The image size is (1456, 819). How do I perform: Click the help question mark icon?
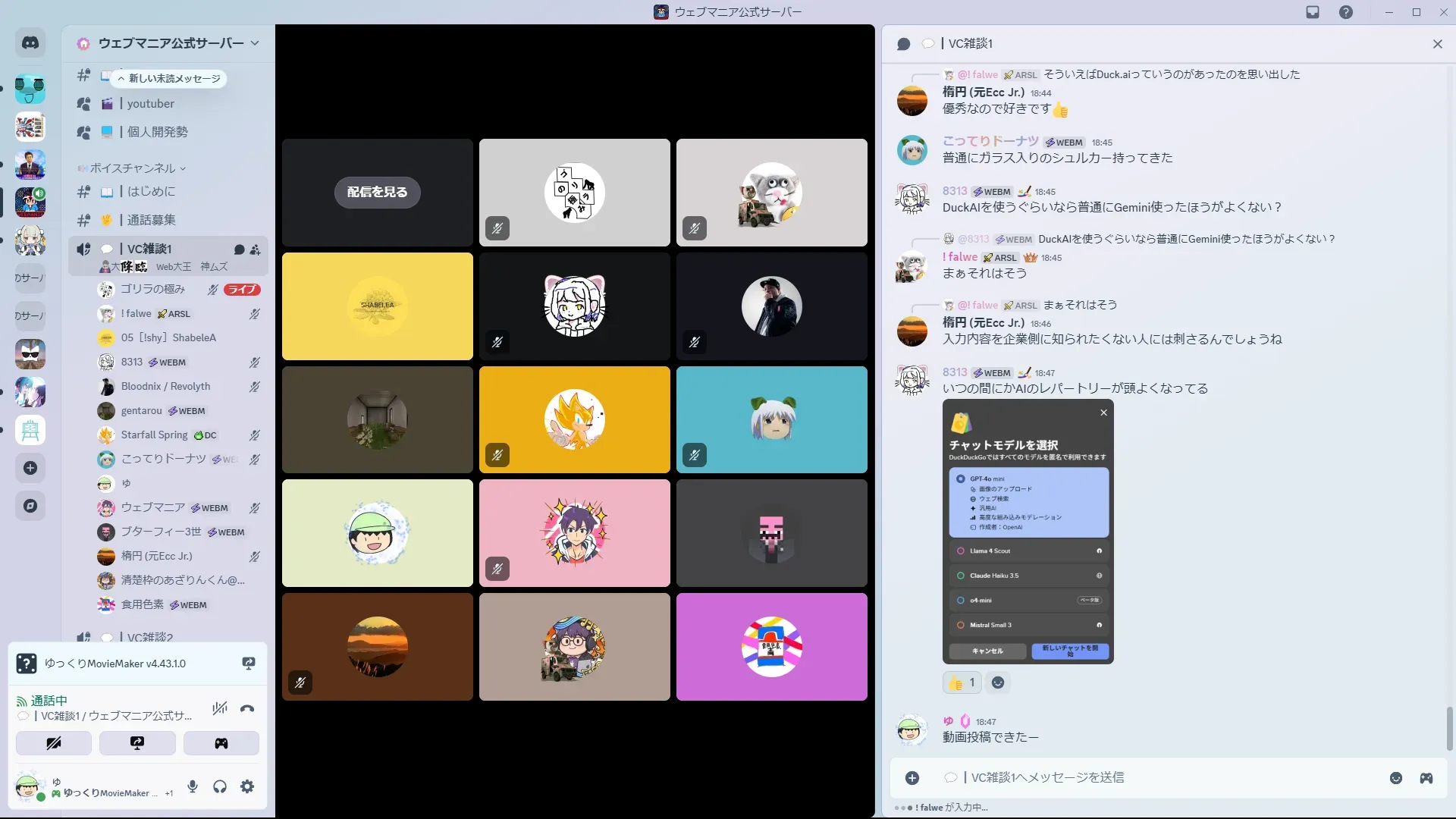tap(1345, 12)
